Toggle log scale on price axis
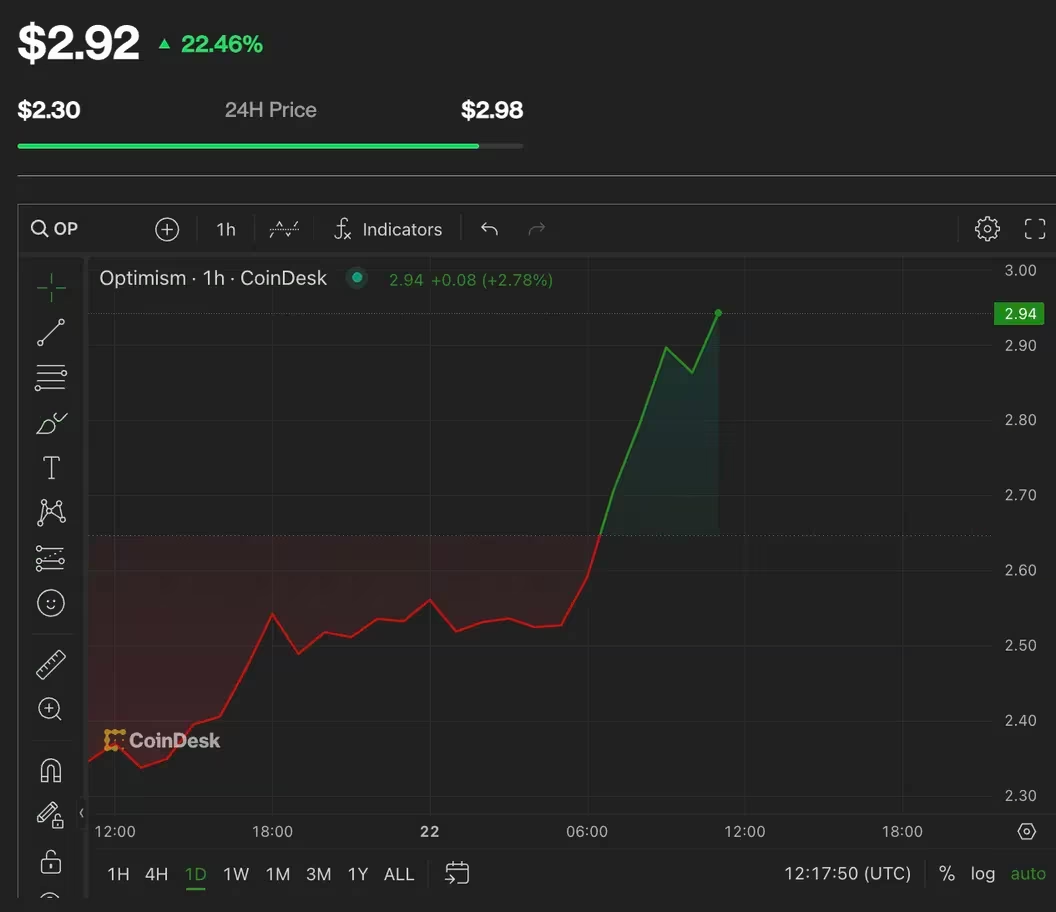 tap(982, 874)
